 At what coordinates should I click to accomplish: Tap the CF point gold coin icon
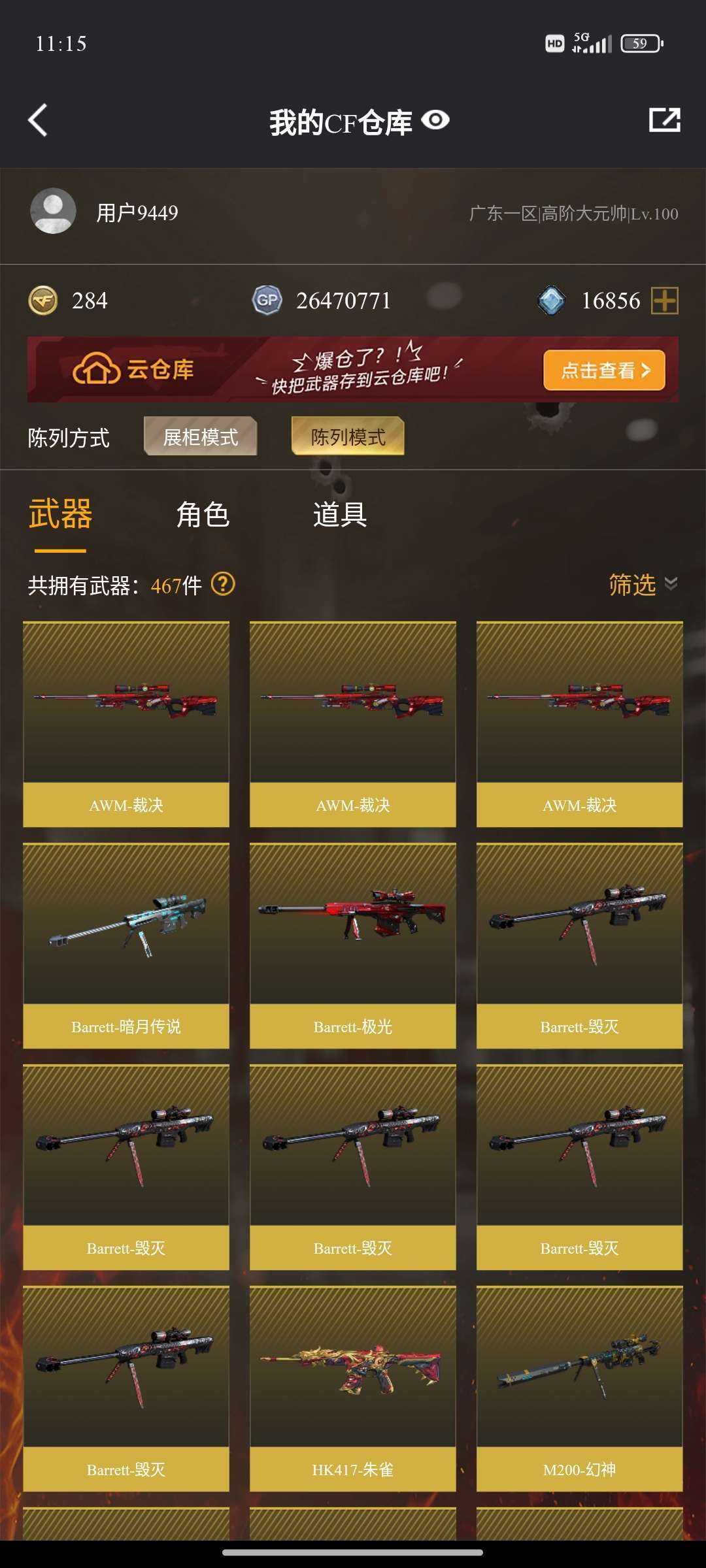click(x=43, y=301)
